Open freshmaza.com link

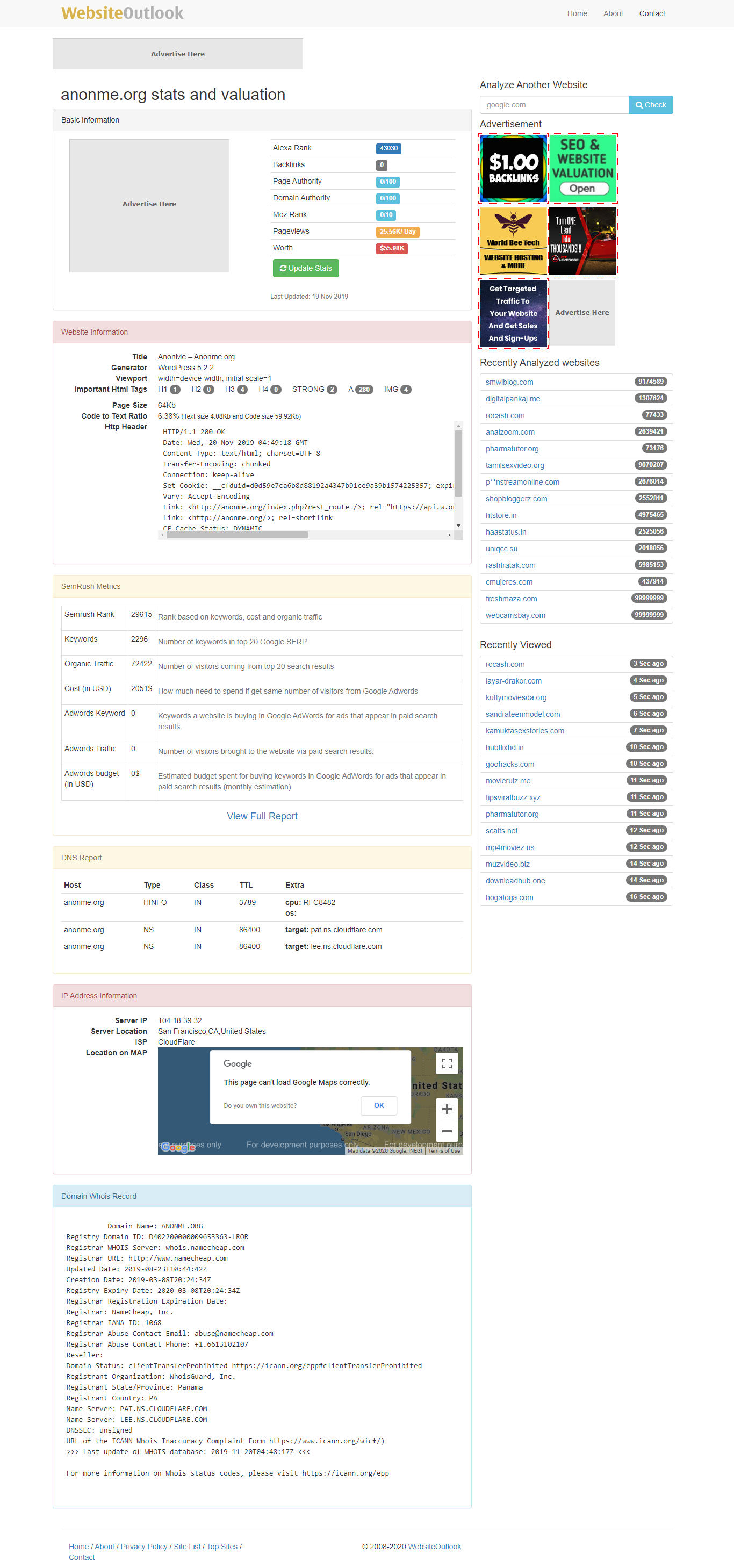[511, 599]
